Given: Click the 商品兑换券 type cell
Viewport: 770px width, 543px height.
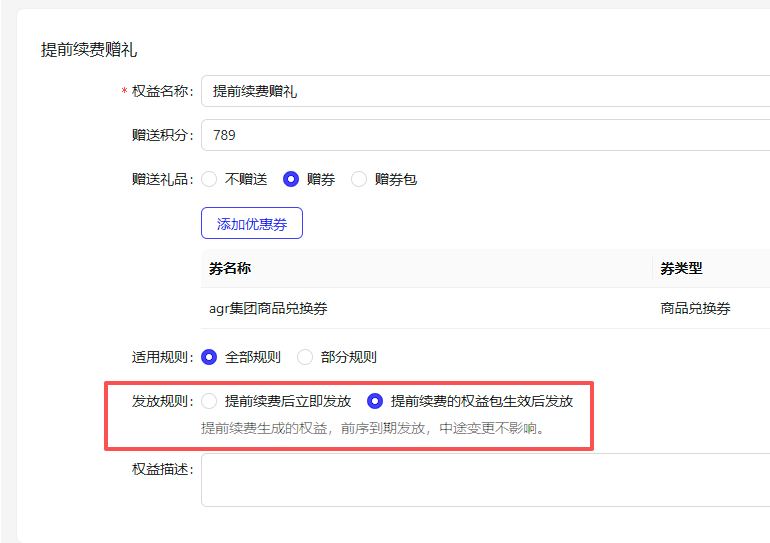Looking at the screenshot, I should (x=695, y=308).
